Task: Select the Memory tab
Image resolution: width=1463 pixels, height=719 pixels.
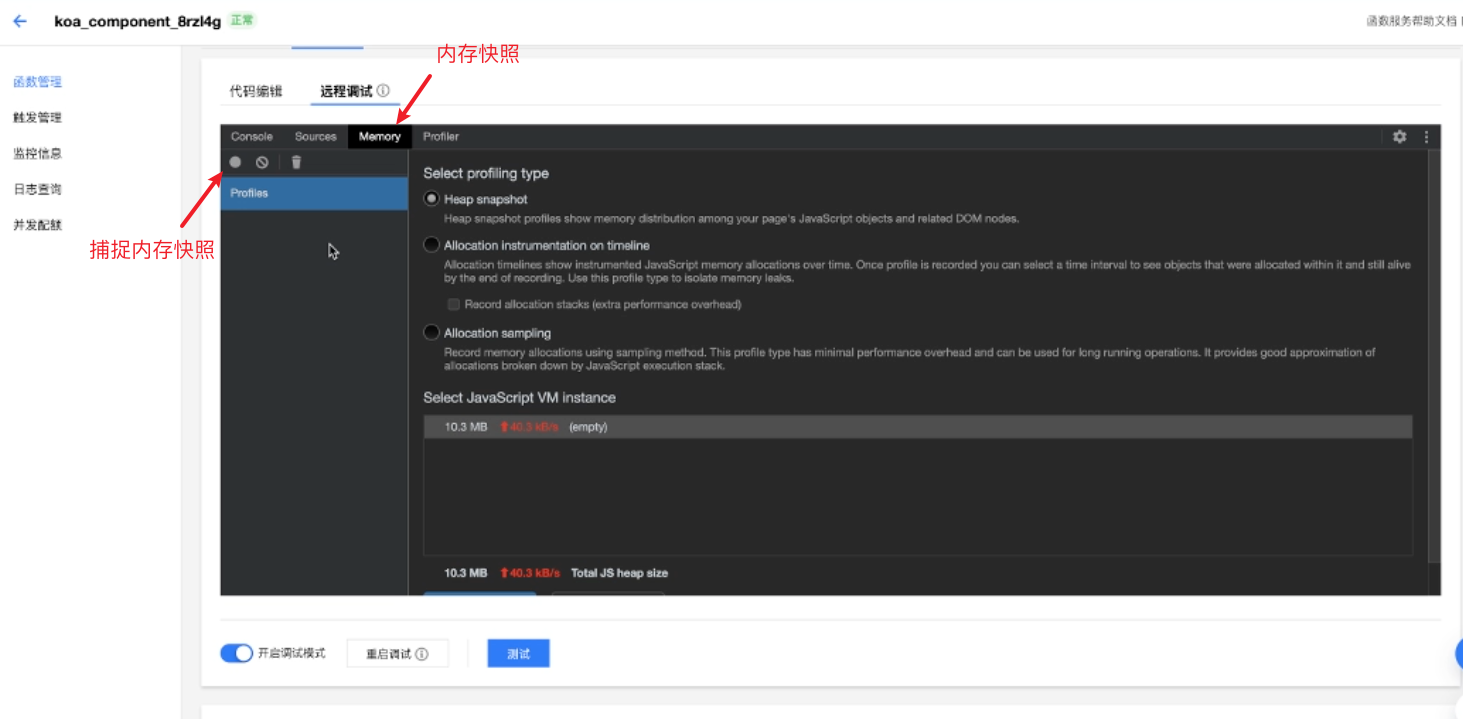Action: [380, 137]
